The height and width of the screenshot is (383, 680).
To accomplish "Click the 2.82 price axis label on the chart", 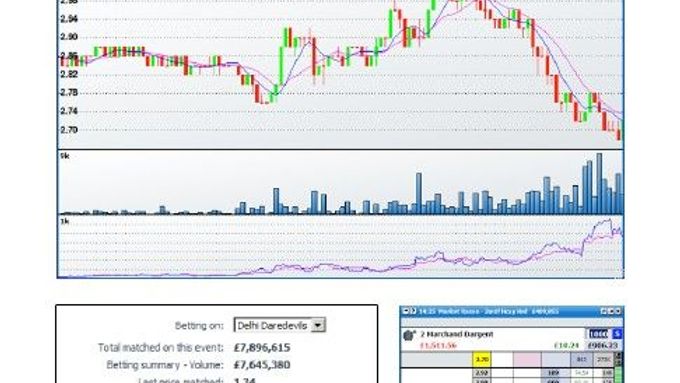I will [x=69, y=74].
